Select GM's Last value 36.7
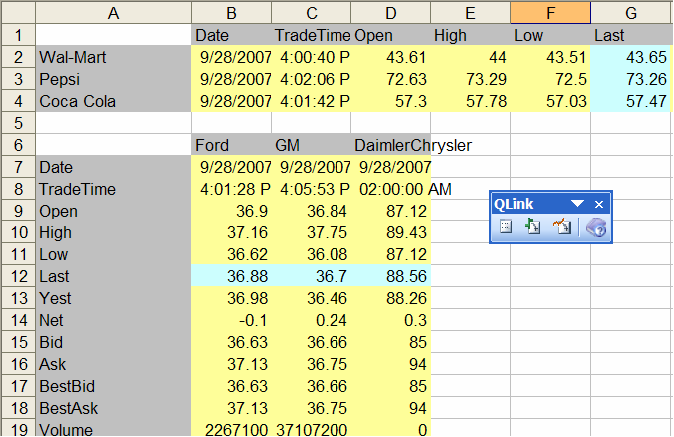The image size is (674, 437). point(311,276)
